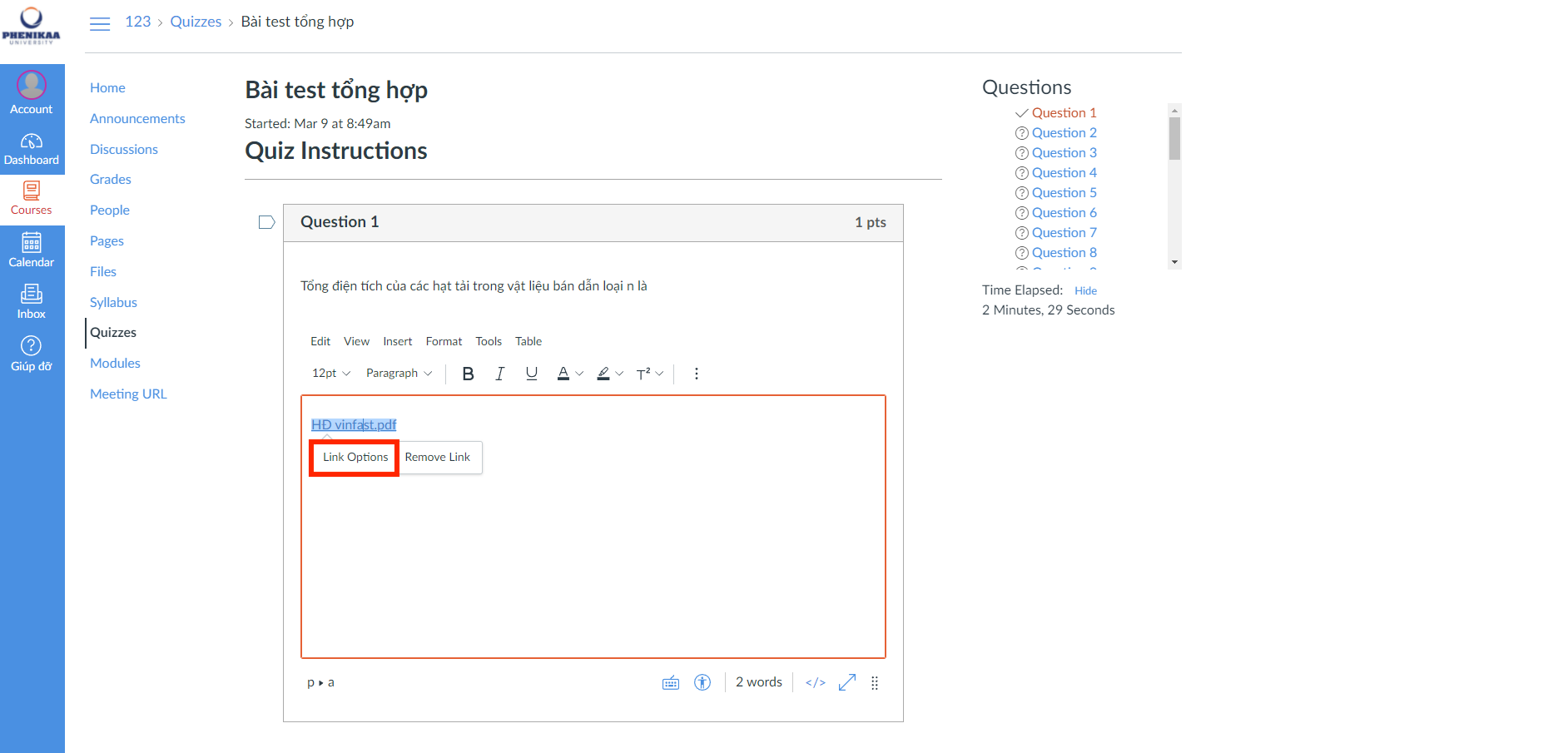Open the Inbox in global navigation
Image resolution: width=1568 pixels, height=753 pixels.
click(x=32, y=301)
